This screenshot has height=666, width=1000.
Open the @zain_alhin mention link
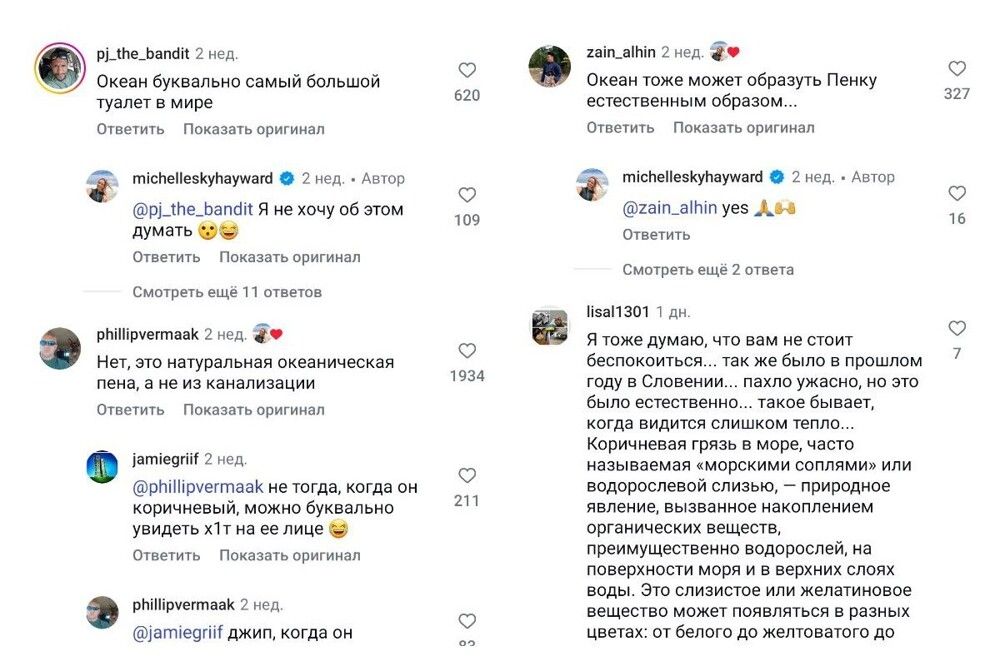tap(670, 208)
